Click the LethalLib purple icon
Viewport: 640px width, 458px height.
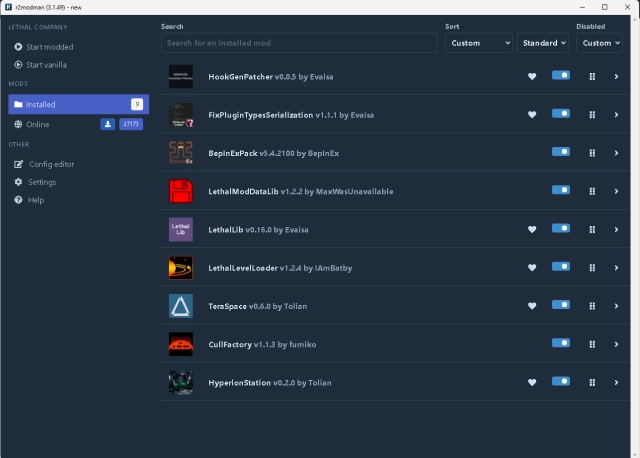pos(181,229)
